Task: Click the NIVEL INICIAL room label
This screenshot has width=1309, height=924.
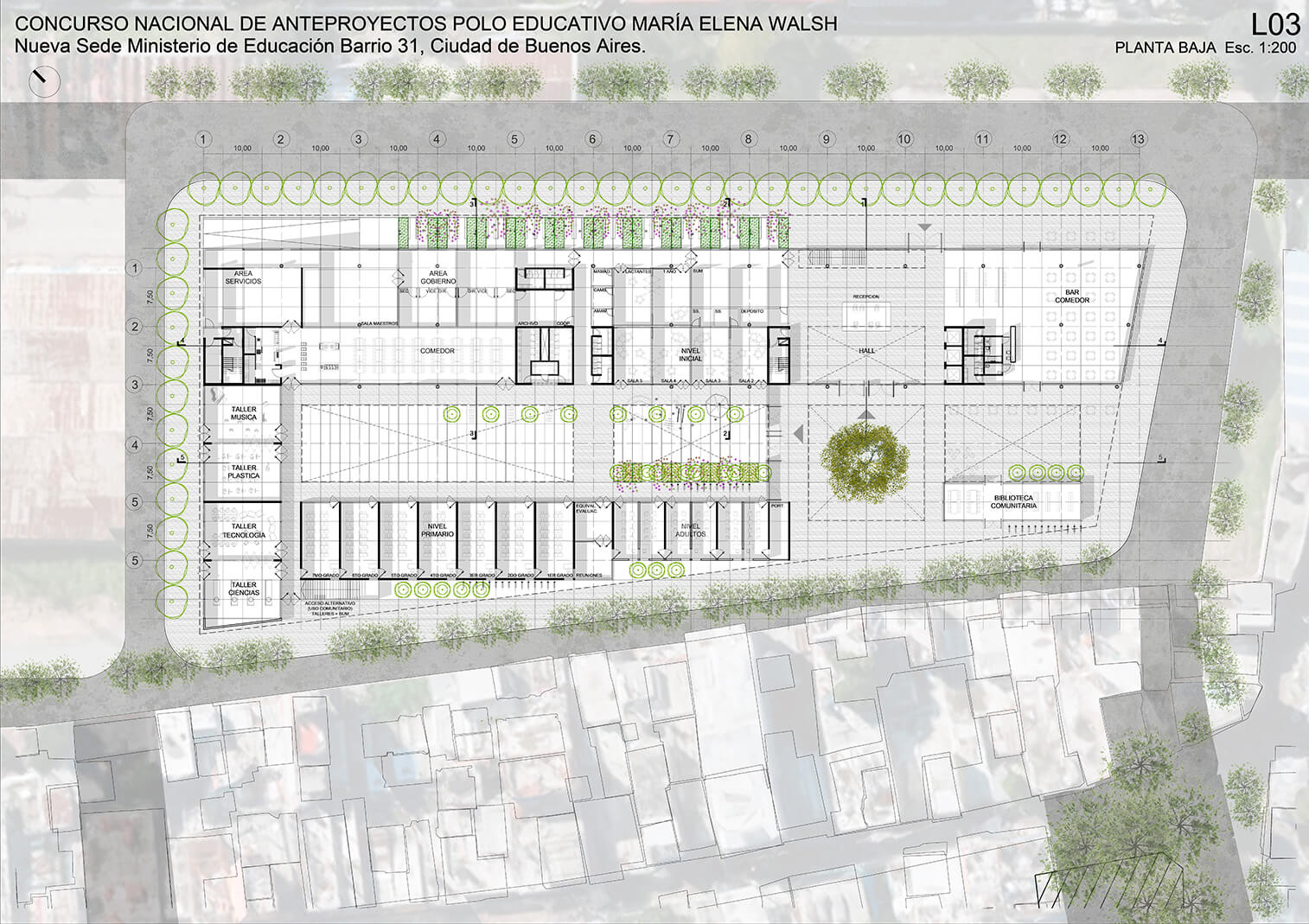Action: click(x=691, y=354)
